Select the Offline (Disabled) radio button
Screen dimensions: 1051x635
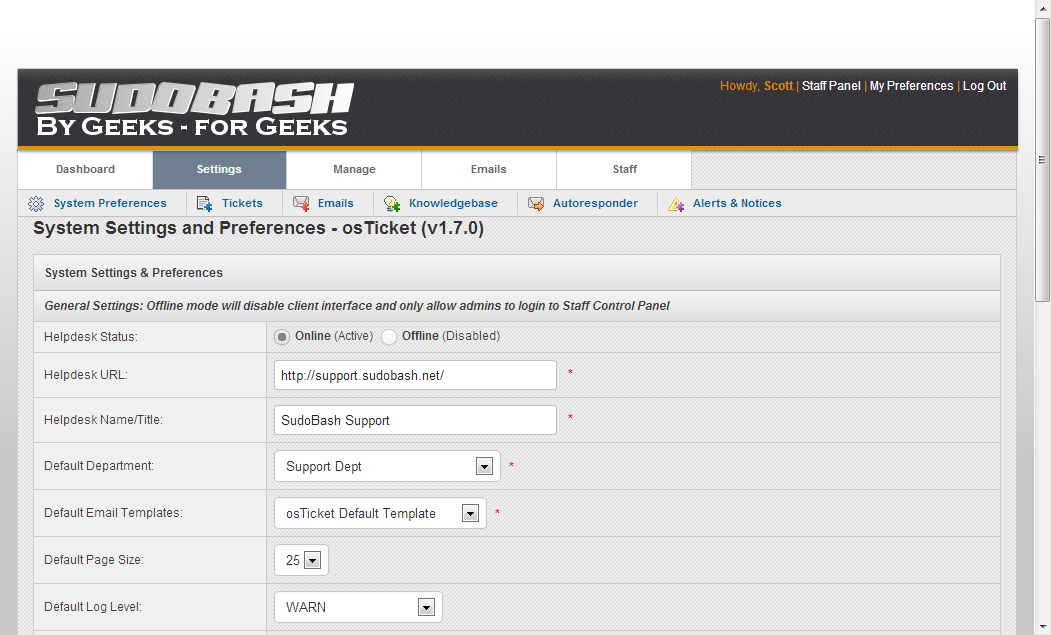point(389,337)
